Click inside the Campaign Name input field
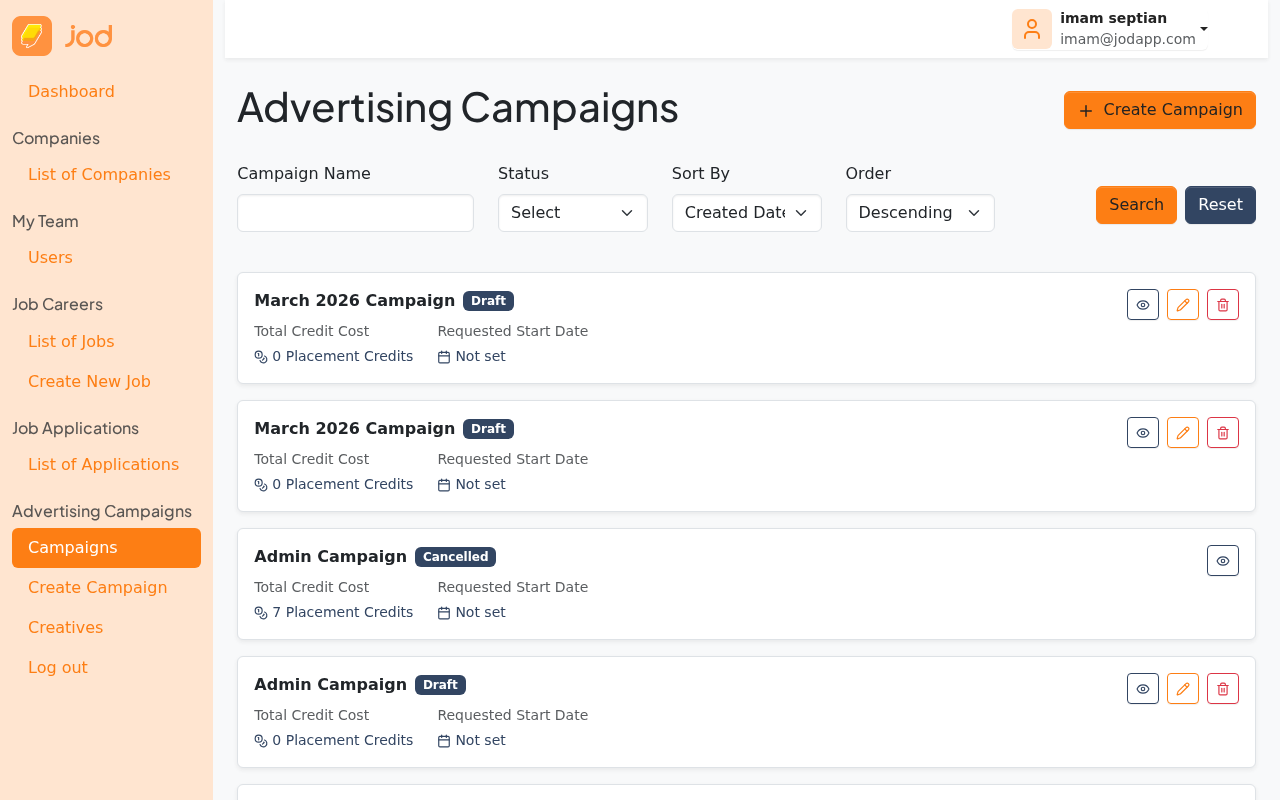Image resolution: width=1280 pixels, height=800 pixels. tap(355, 213)
